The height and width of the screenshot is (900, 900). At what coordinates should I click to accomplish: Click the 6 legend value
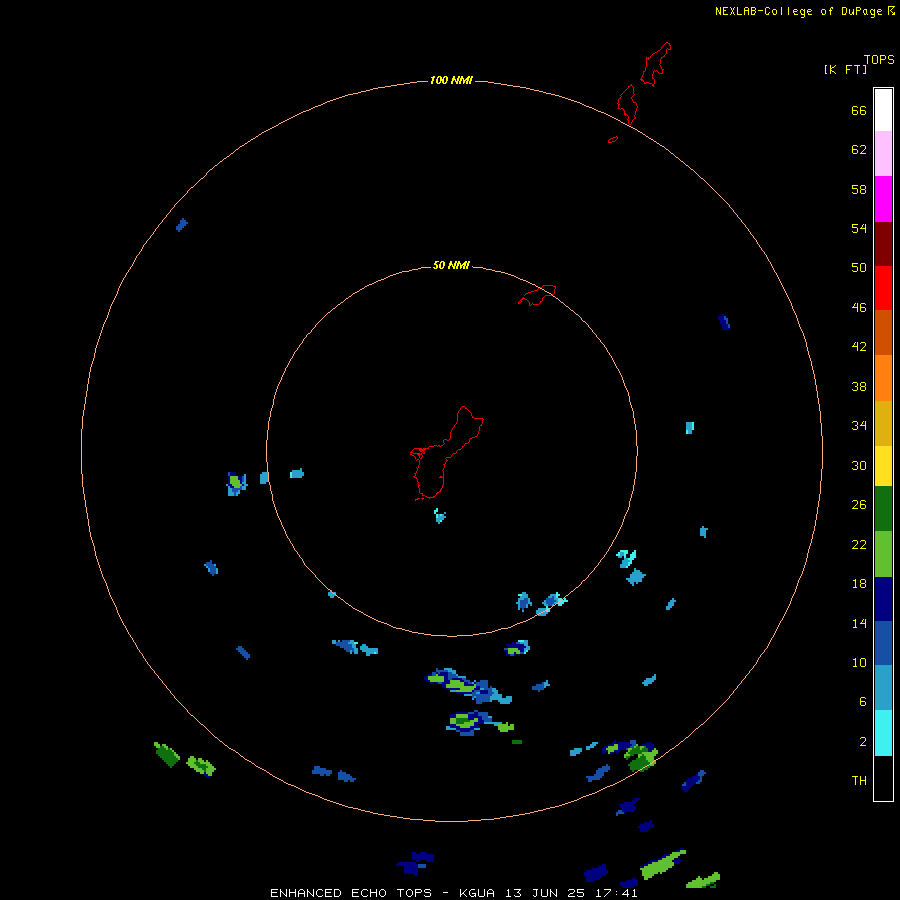[863, 702]
